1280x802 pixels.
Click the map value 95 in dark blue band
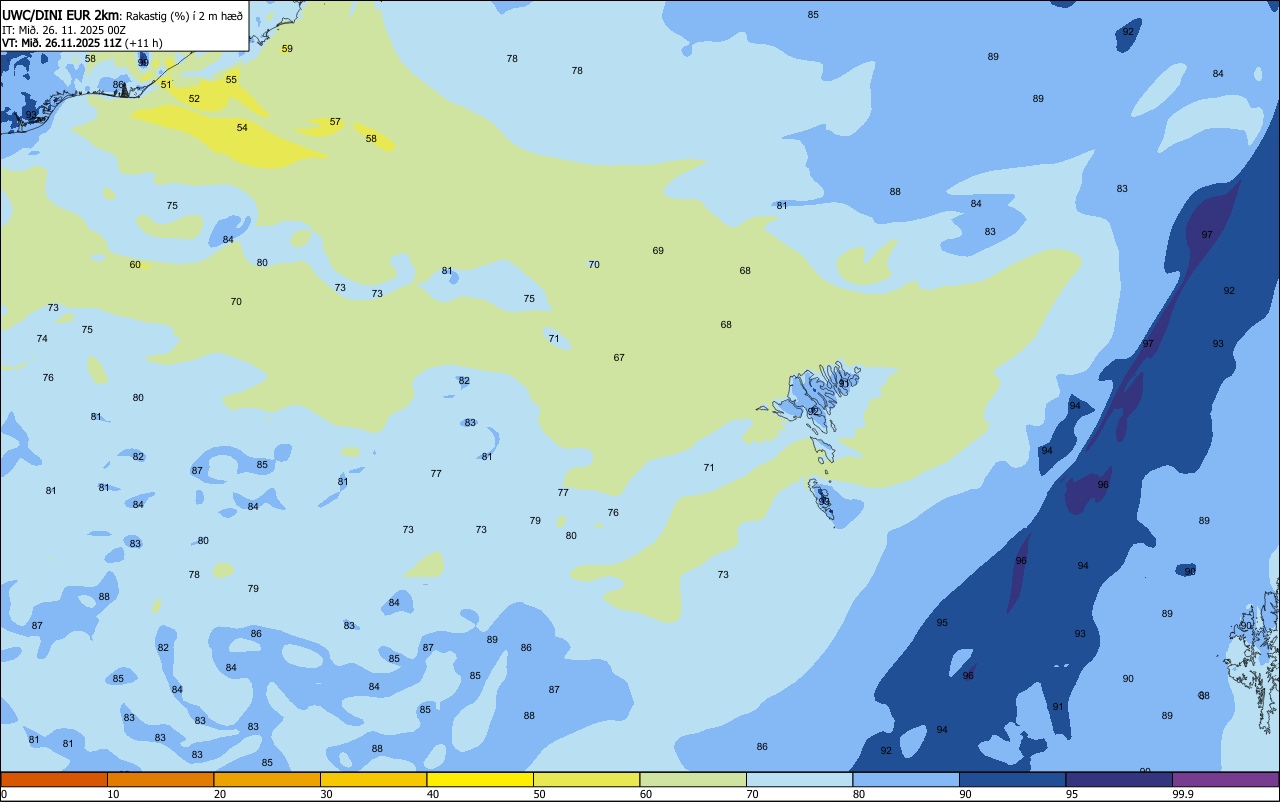942,622
